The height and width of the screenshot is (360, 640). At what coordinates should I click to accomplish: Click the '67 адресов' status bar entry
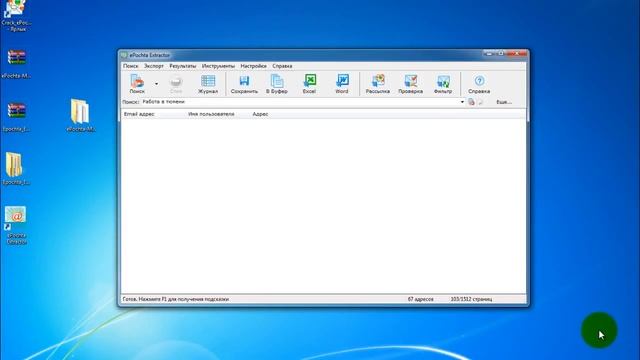pyautogui.click(x=420, y=299)
